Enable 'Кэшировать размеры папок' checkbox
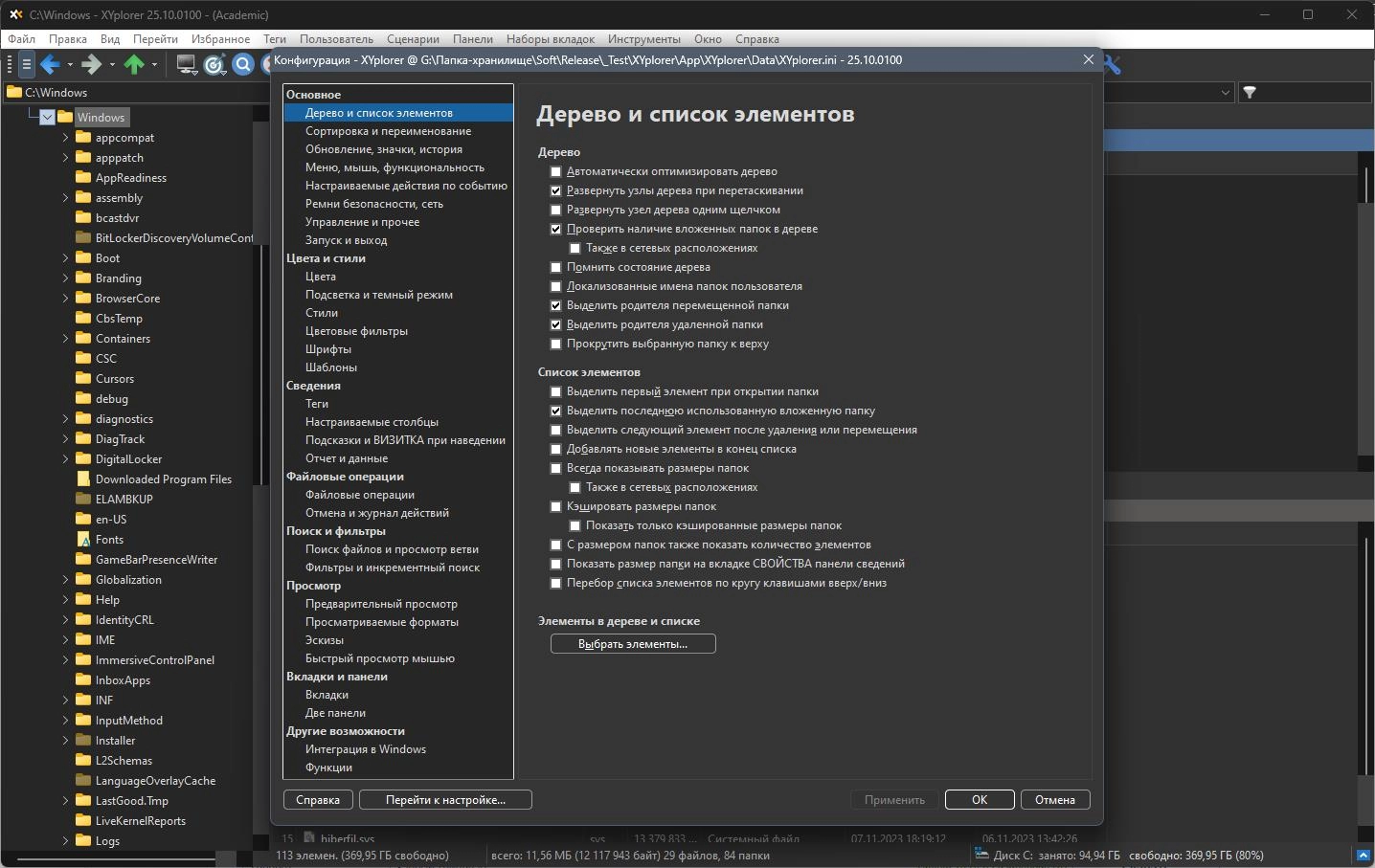Screen dimensions: 1375x868 [555, 506]
